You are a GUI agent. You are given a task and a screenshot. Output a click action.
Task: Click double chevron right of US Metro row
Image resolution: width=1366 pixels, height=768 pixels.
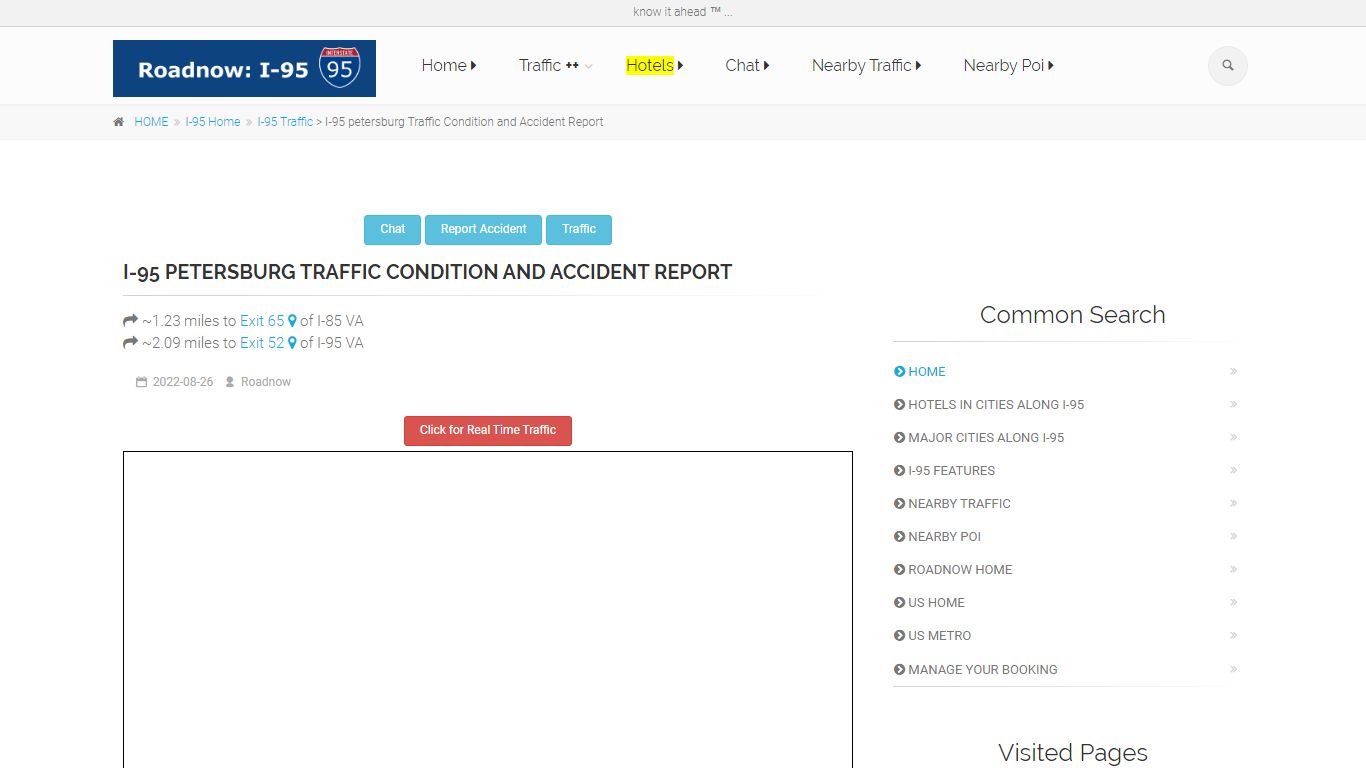1234,636
